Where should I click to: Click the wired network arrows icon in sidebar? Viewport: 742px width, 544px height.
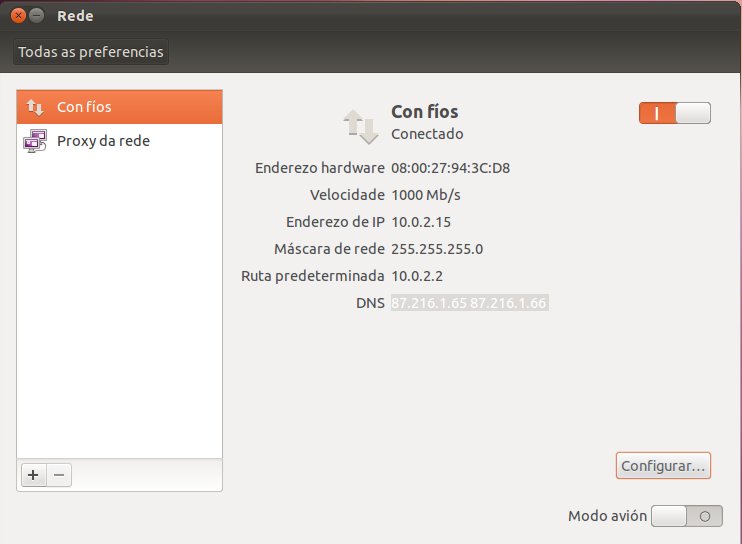pos(35,107)
